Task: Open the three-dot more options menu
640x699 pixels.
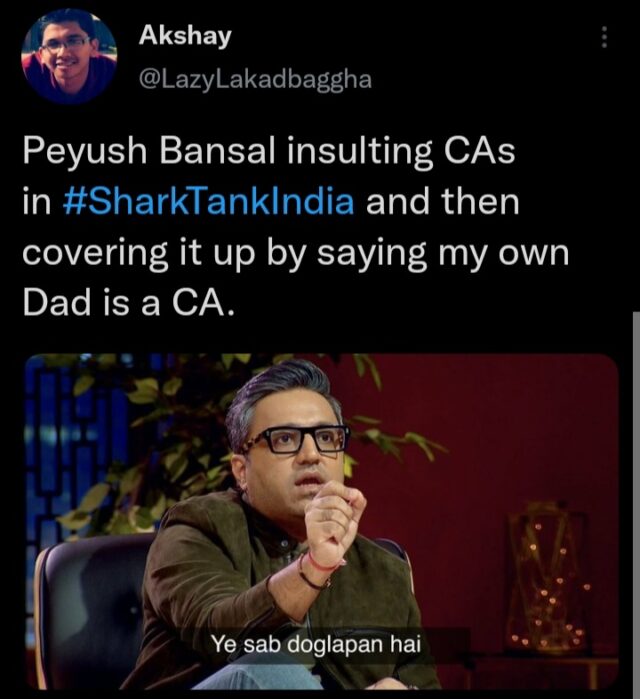Action: click(x=604, y=37)
